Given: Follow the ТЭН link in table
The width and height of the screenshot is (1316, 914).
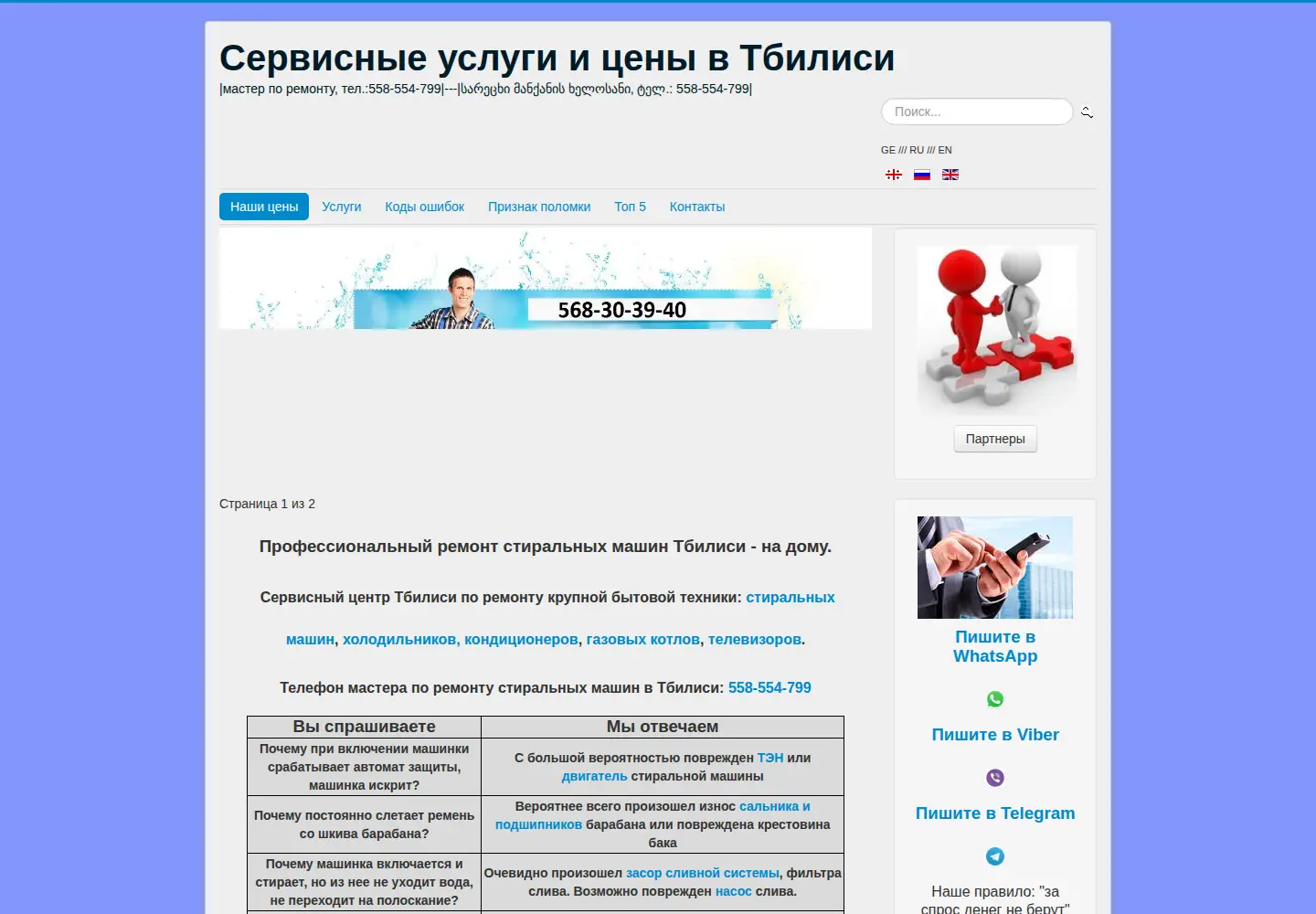Looking at the screenshot, I should point(770,758).
